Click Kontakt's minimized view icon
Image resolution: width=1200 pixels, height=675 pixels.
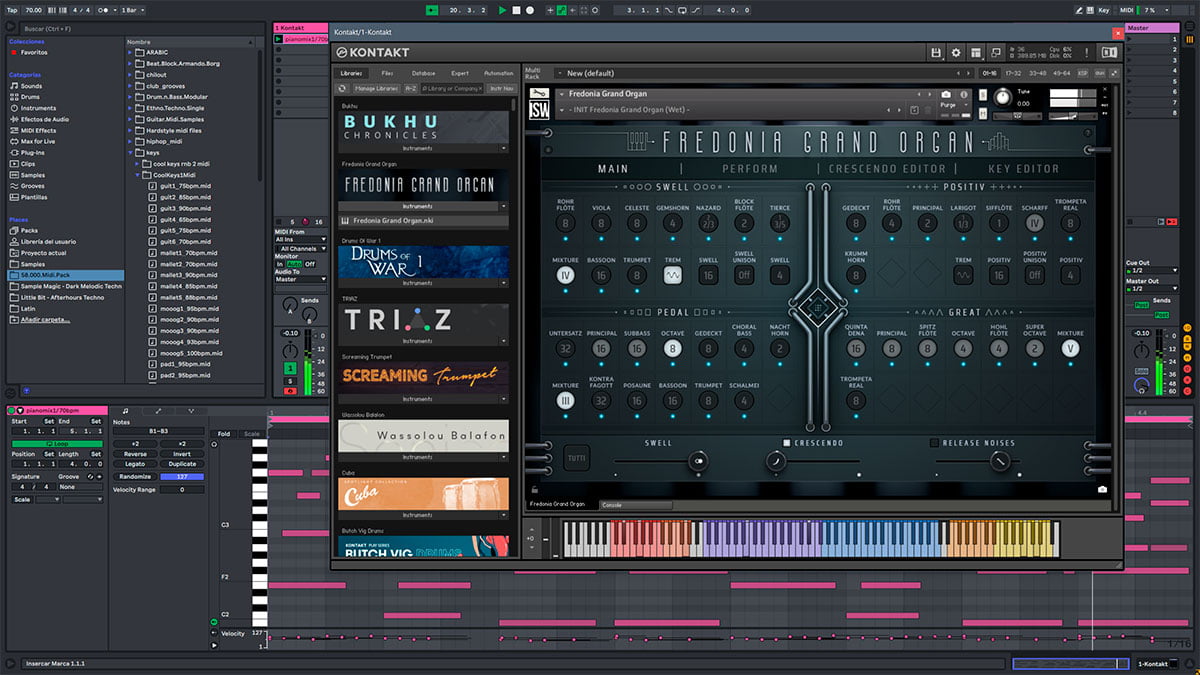(x=997, y=52)
